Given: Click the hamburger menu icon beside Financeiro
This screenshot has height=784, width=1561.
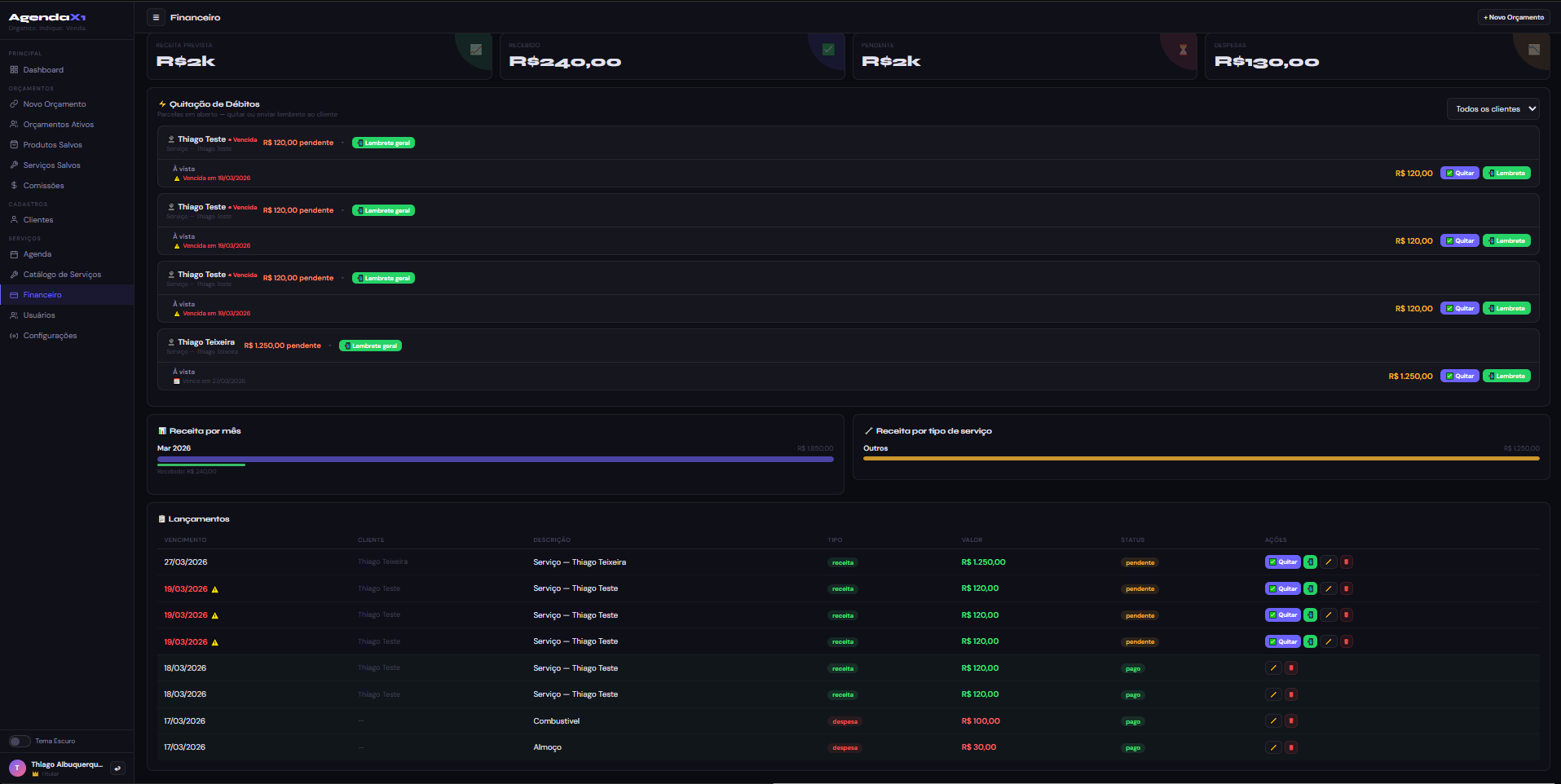Looking at the screenshot, I should (x=156, y=17).
